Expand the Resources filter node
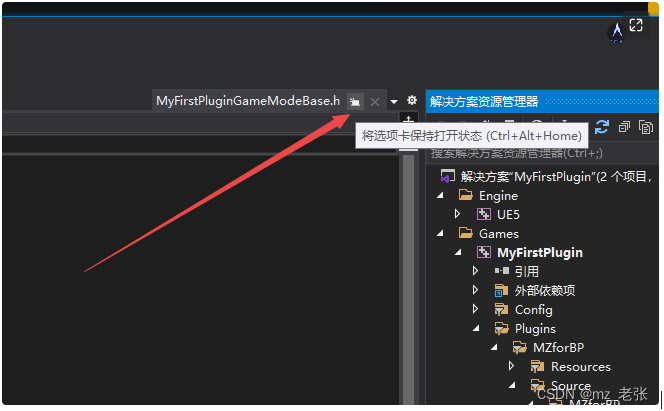 pyautogui.click(x=511, y=366)
